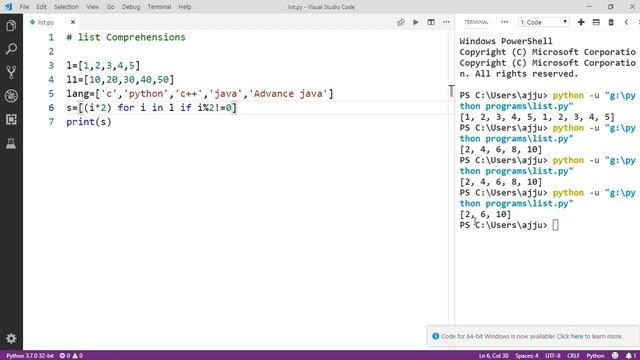This screenshot has height=360, width=640.
Task: Open editor More Actions ellipsis
Action: [x=446, y=22]
